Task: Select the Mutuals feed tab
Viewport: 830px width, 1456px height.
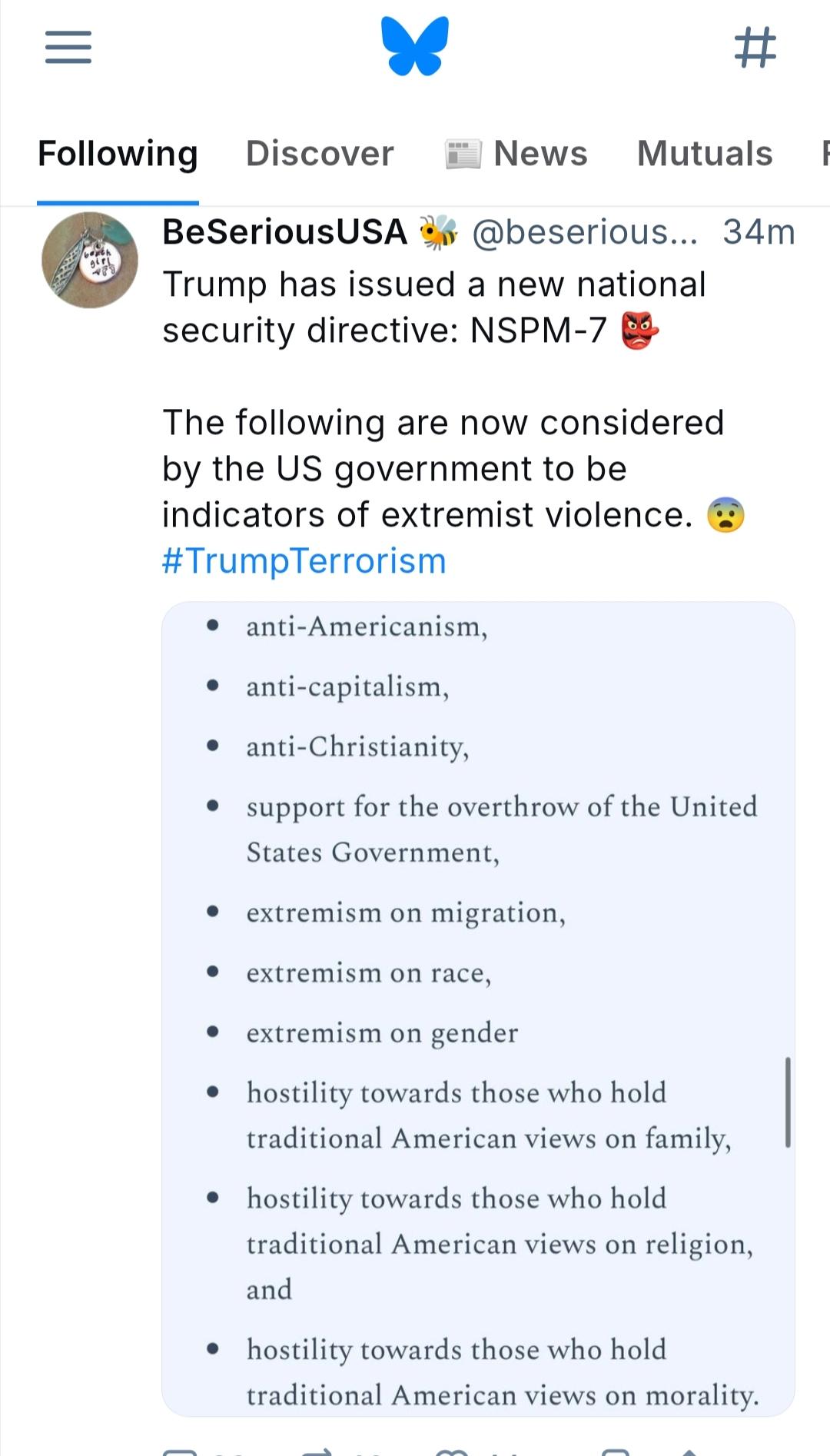Action: pyautogui.click(x=705, y=154)
